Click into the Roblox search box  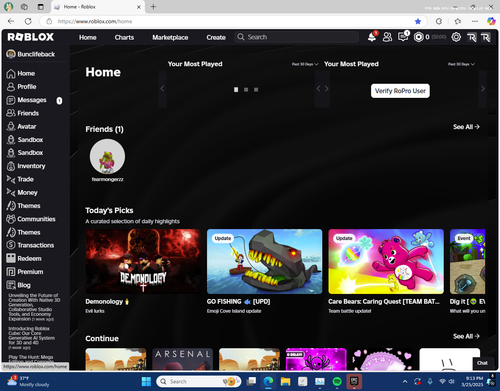pyautogui.click(x=296, y=37)
